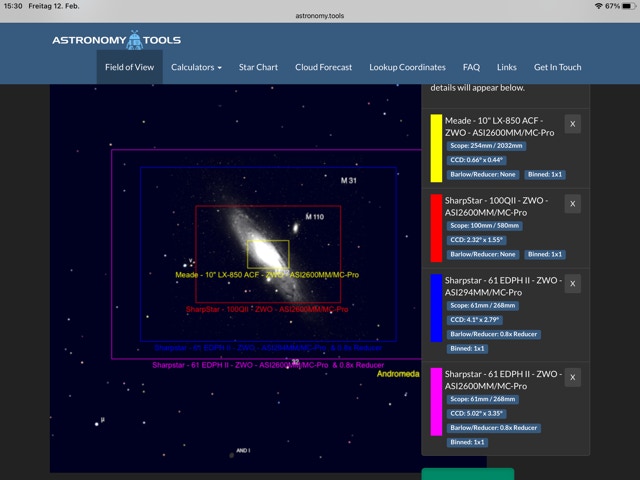Image resolution: width=640 pixels, height=480 pixels.
Task: Go to the Star Chart page
Action: [x=258, y=67]
